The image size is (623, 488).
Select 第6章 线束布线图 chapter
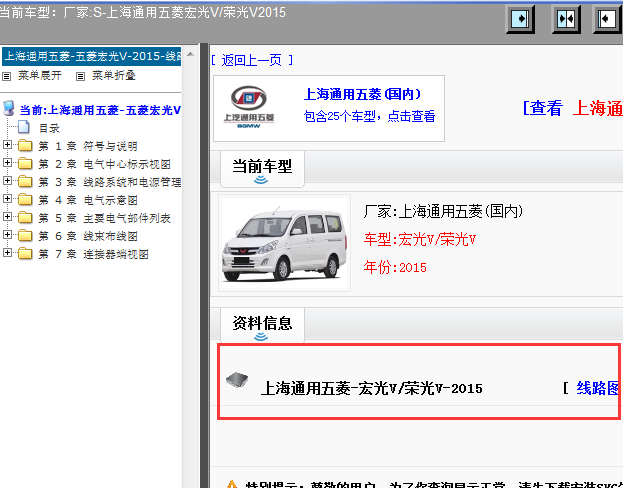88,236
